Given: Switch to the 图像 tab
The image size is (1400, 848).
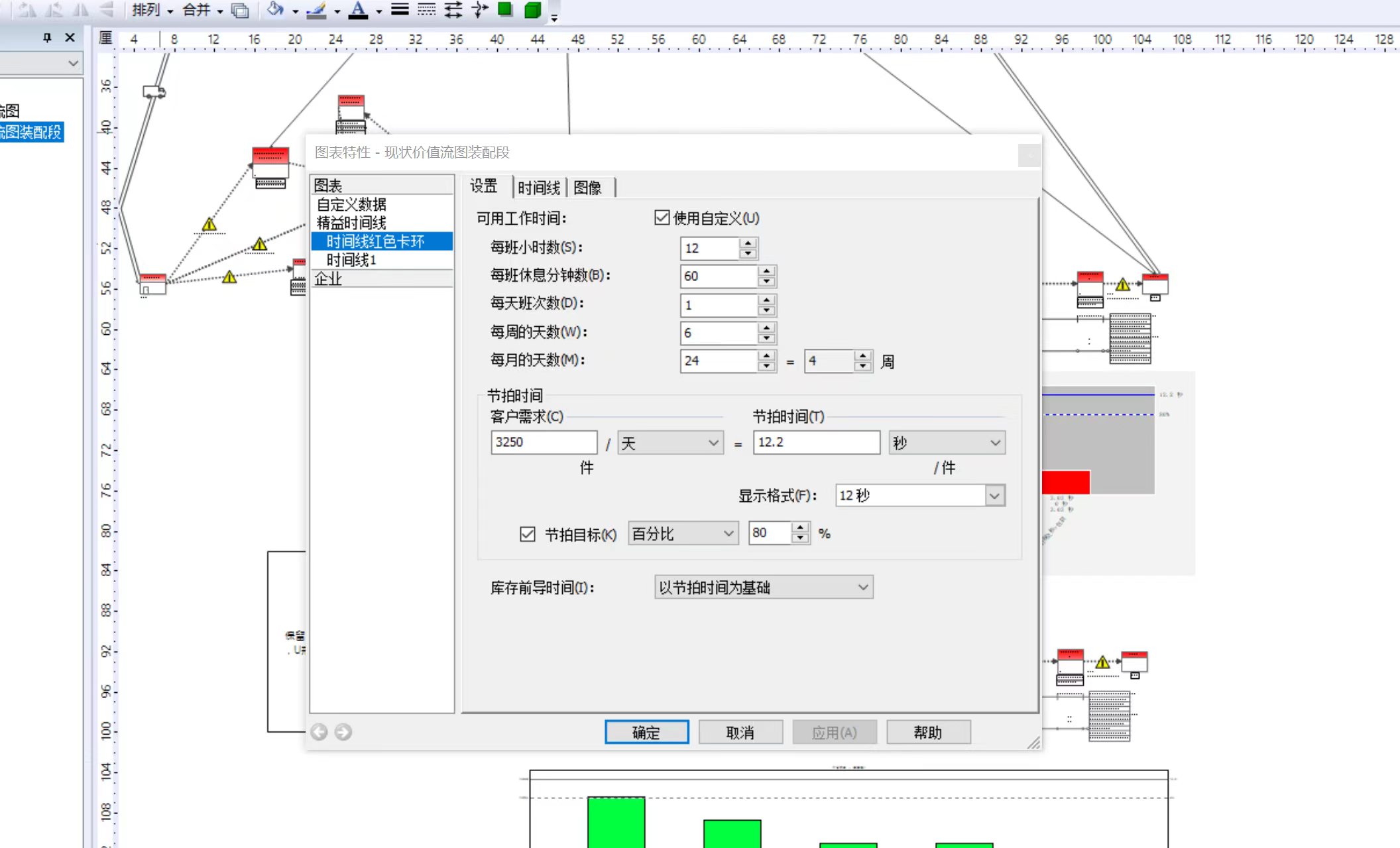Looking at the screenshot, I should (588, 188).
